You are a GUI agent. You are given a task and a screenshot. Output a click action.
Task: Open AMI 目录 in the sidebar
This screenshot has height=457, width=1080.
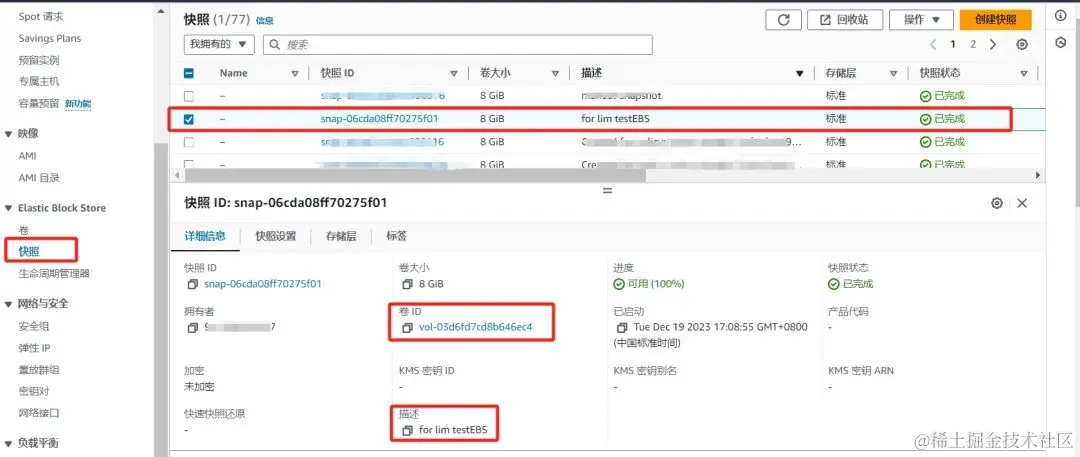(x=39, y=178)
